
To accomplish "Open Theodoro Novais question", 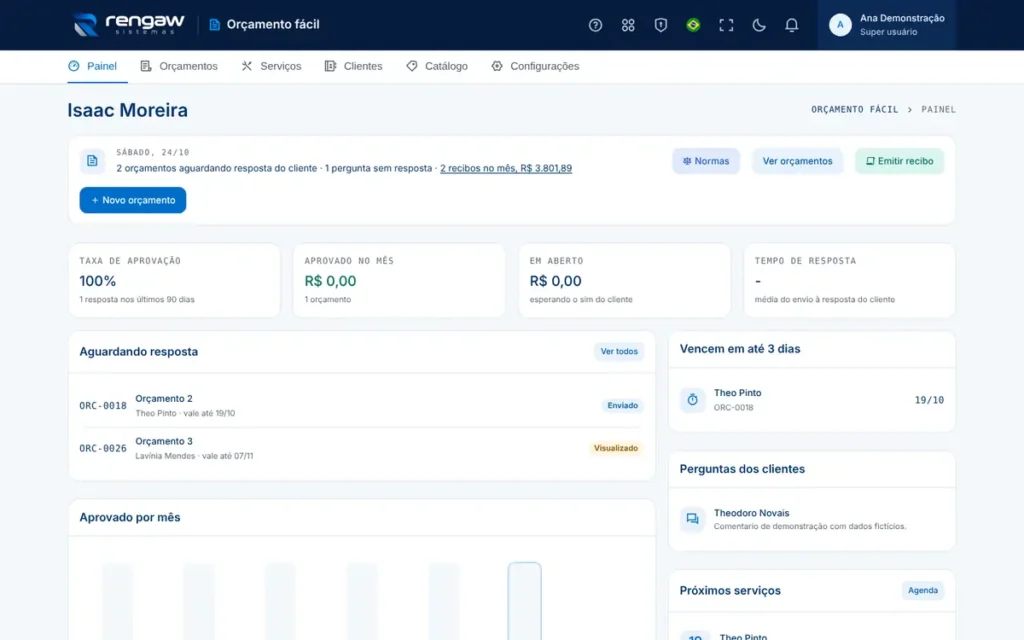I will coord(812,519).
